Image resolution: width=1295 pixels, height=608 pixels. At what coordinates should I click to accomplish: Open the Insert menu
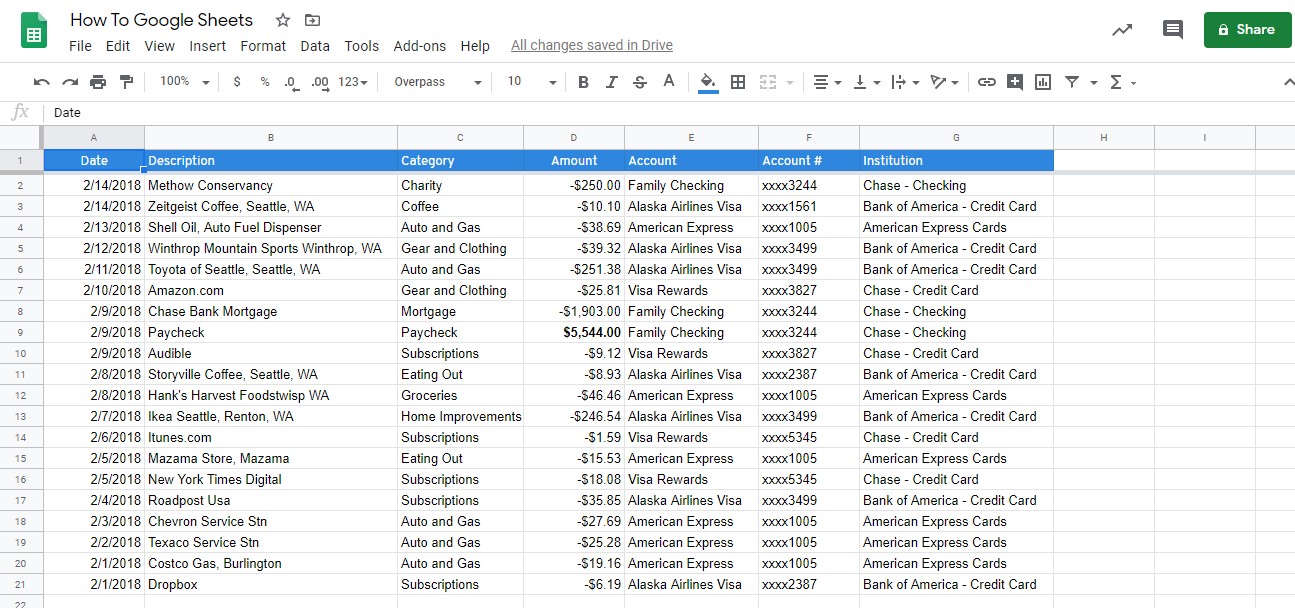[x=208, y=46]
